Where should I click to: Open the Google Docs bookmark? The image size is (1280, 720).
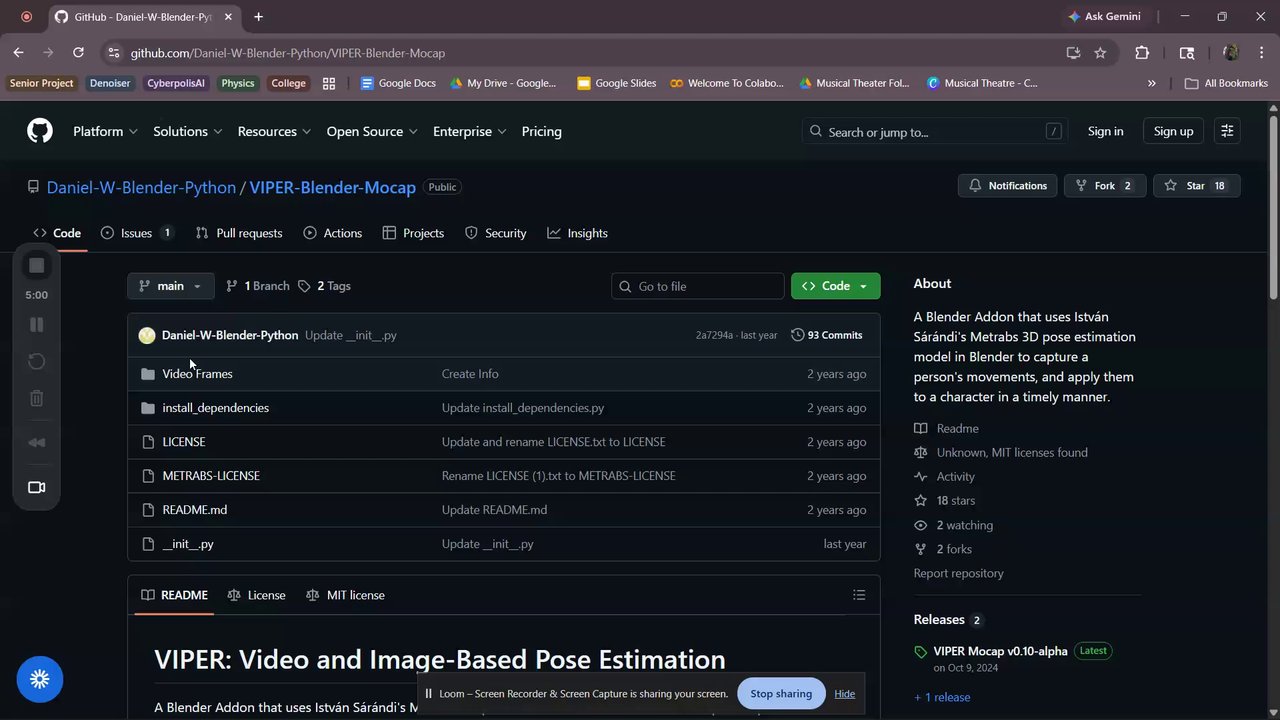pos(398,83)
